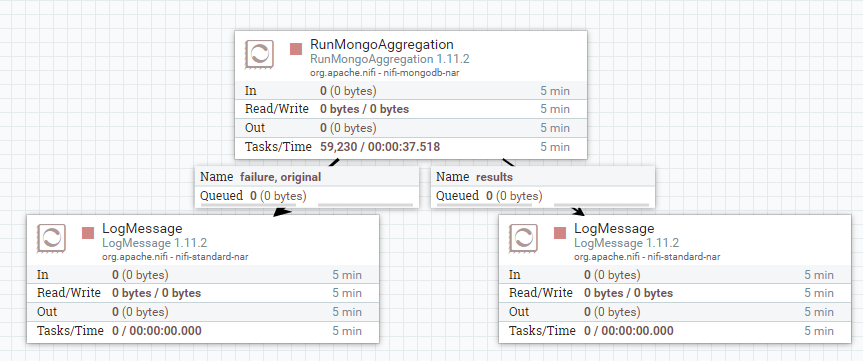Click the In row of RunMongoAggregation
Viewport: 863px width, 361px height.
tap(411, 91)
